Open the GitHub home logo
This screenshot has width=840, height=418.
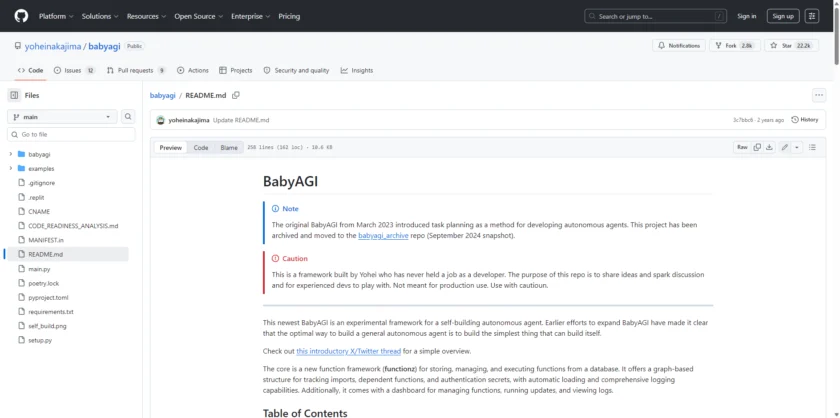coord(21,16)
